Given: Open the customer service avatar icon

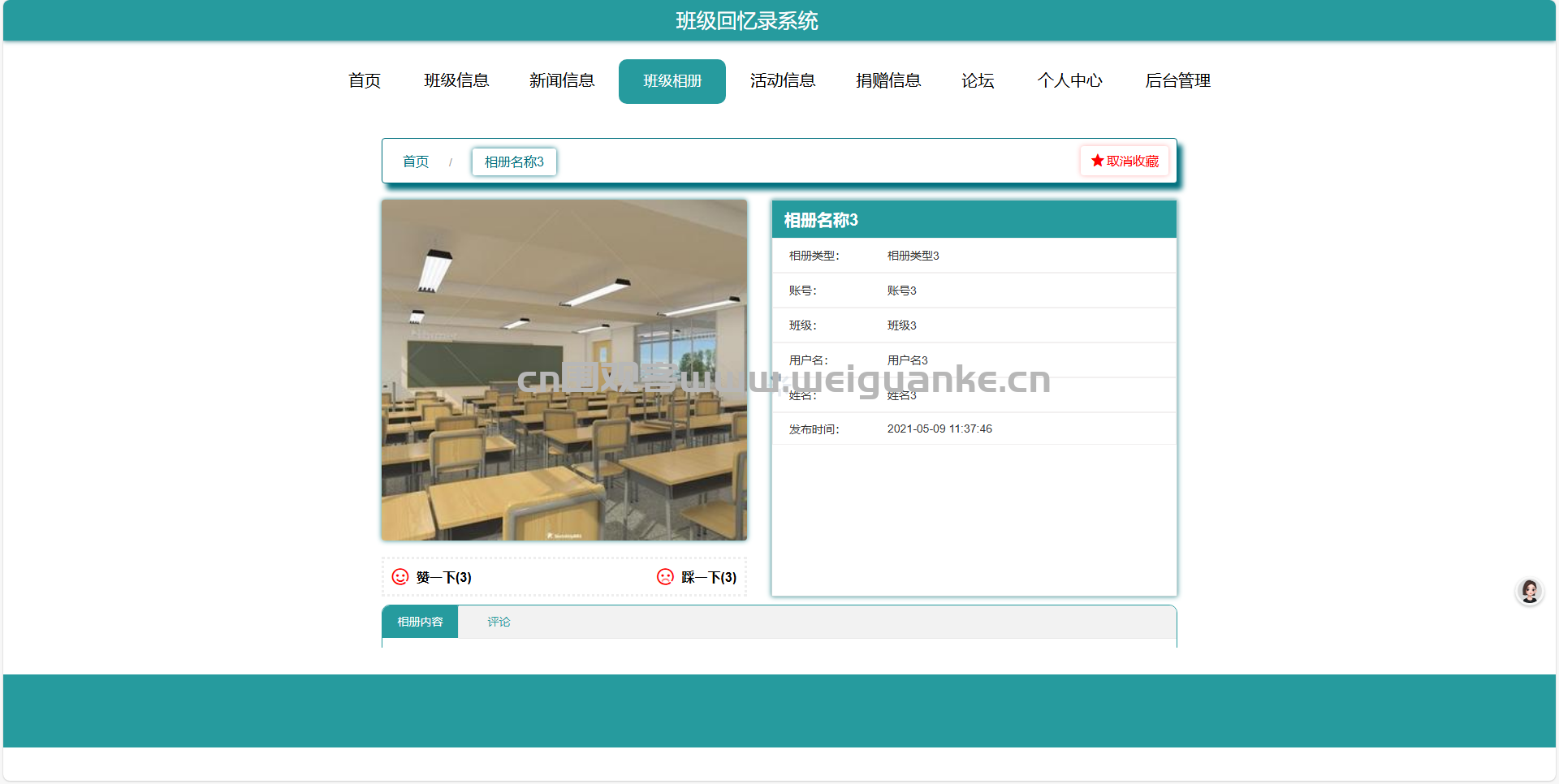Looking at the screenshot, I should coord(1530,591).
